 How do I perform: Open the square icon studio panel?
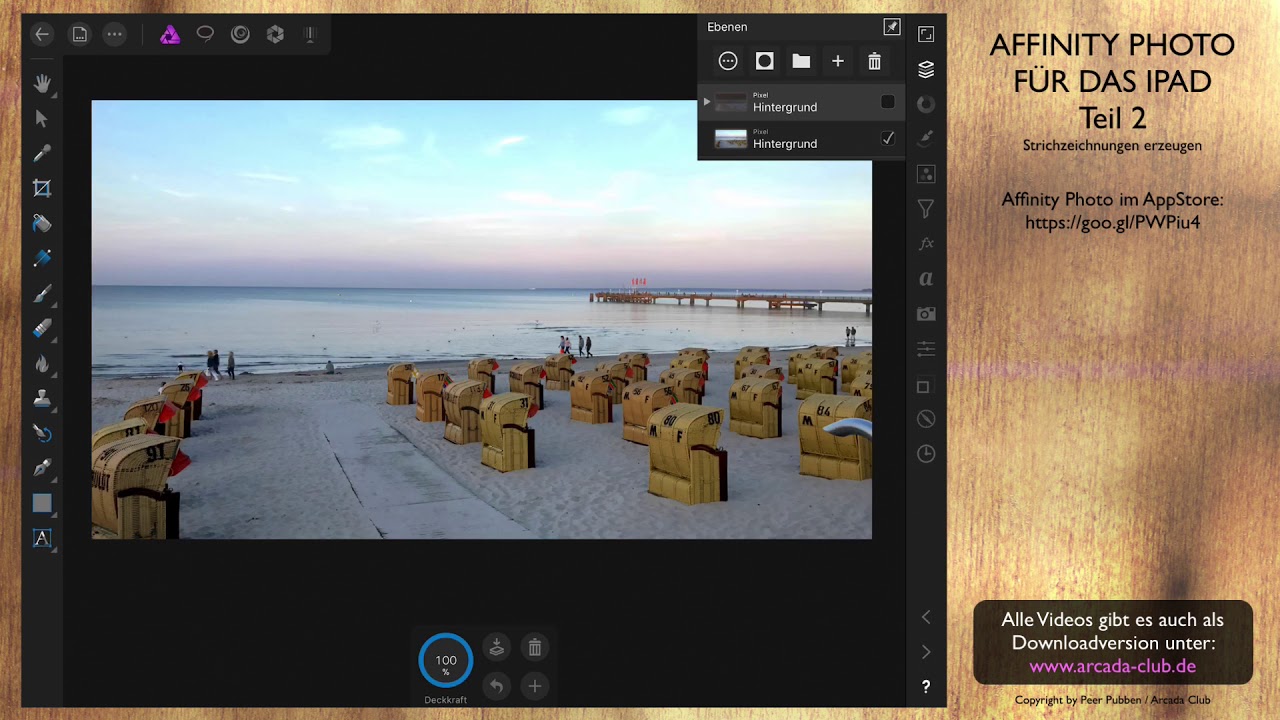[924, 387]
